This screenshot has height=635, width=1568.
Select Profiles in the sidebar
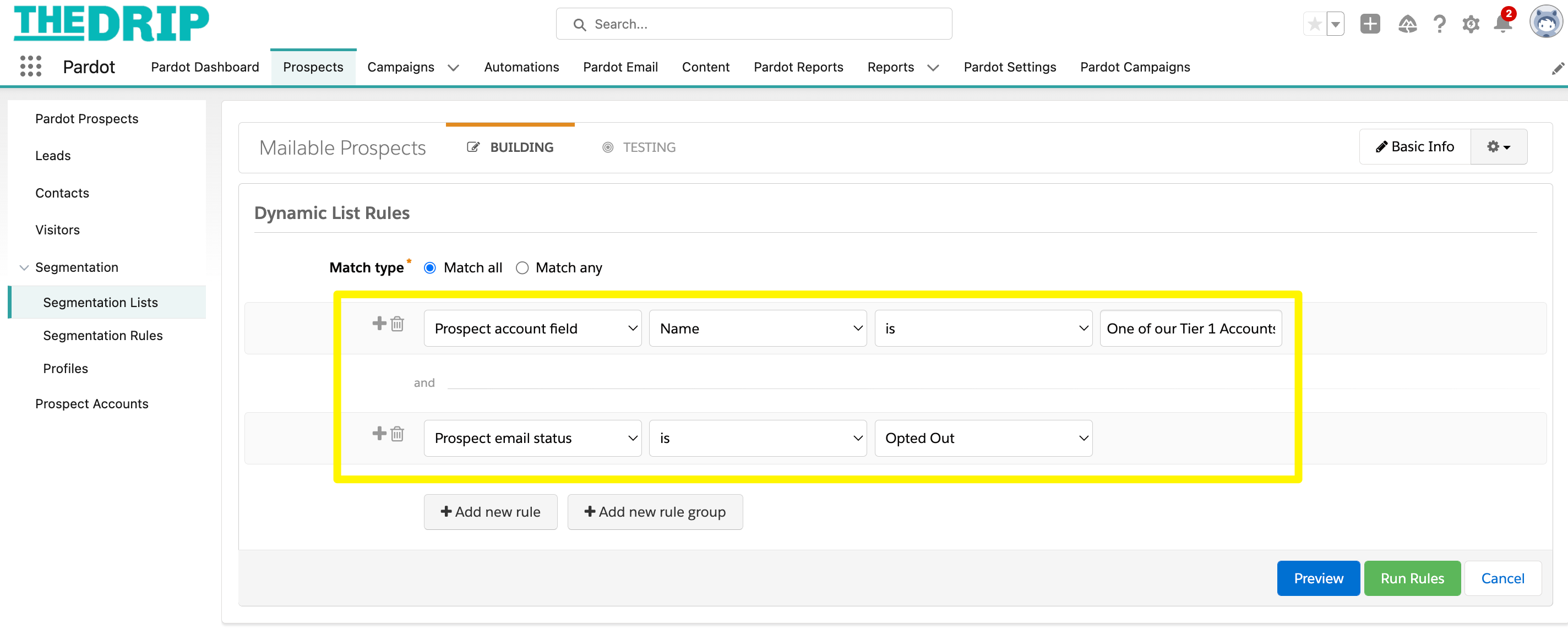(x=65, y=369)
